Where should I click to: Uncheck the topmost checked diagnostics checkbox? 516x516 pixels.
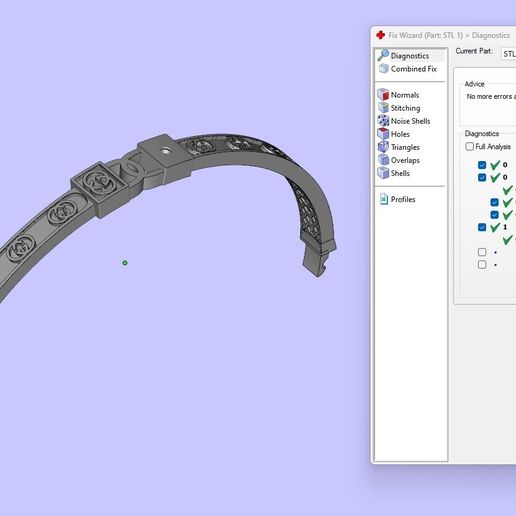482,165
